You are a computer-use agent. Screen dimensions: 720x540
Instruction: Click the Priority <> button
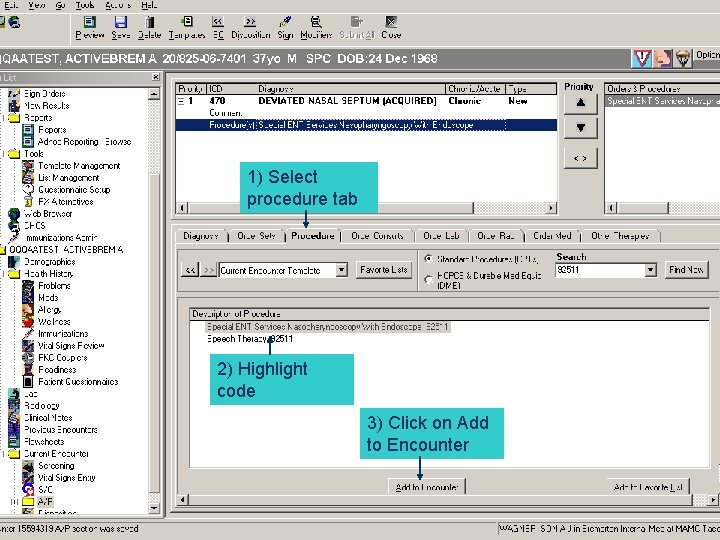click(580, 158)
